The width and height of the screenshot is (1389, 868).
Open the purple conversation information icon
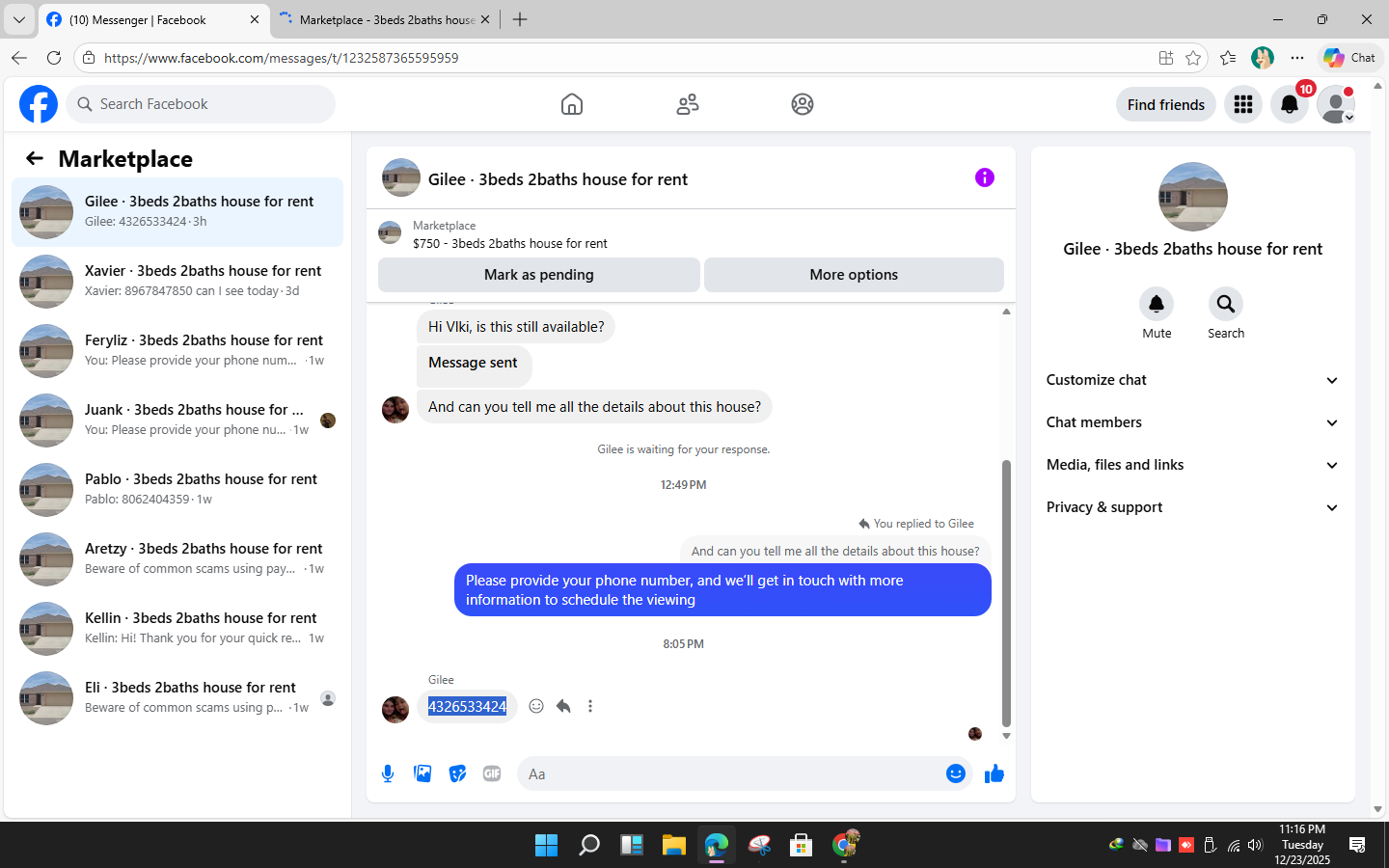(x=984, y=177)
